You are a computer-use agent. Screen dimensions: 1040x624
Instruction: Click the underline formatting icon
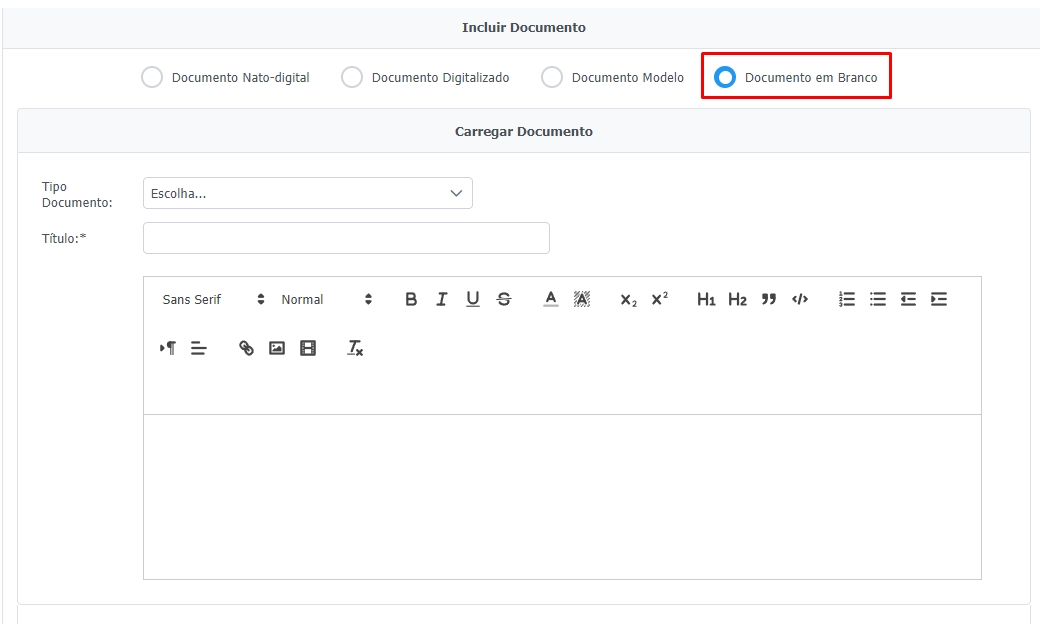[x=473, y=299]
